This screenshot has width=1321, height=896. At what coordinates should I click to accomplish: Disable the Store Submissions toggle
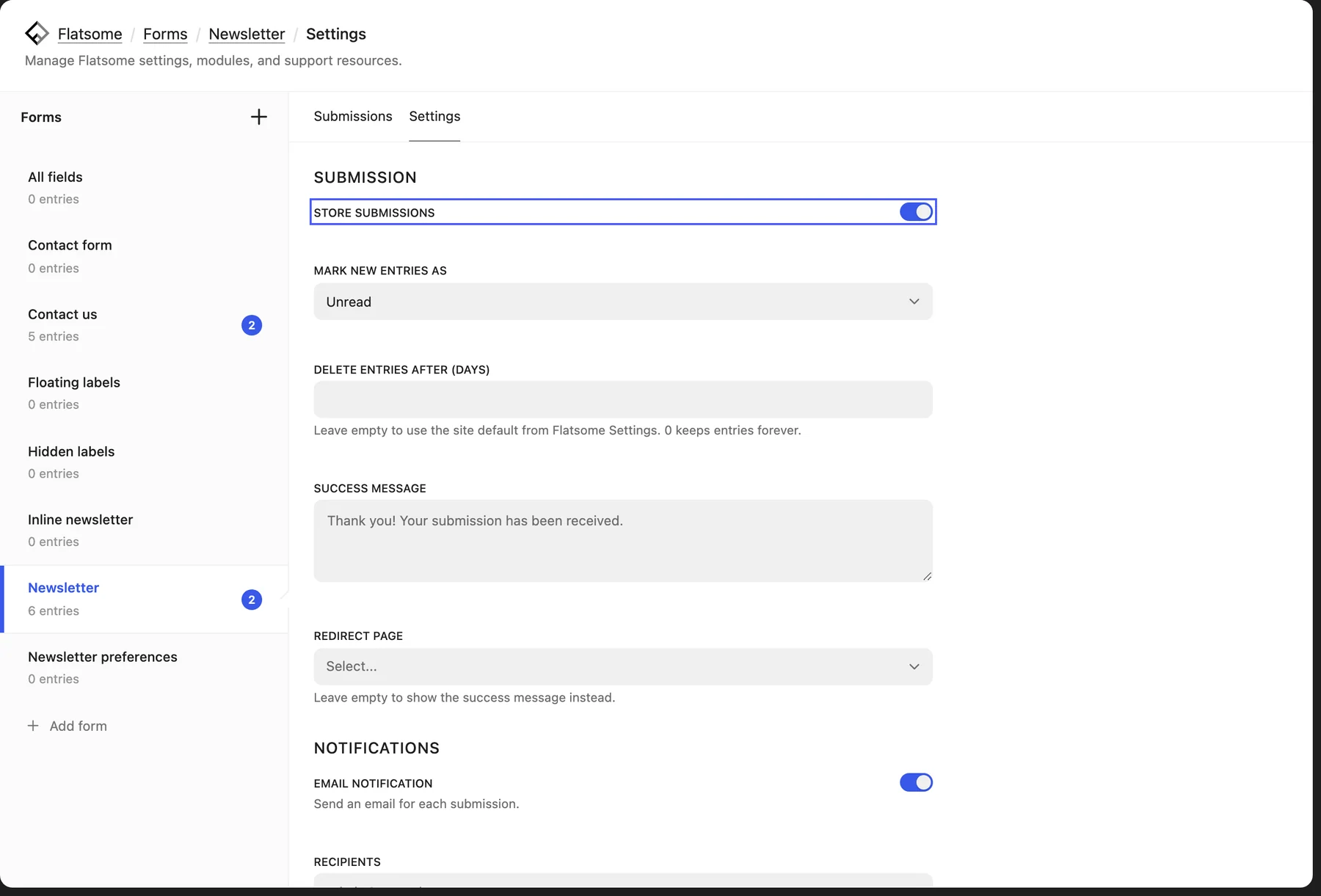(x=916, y=212)
